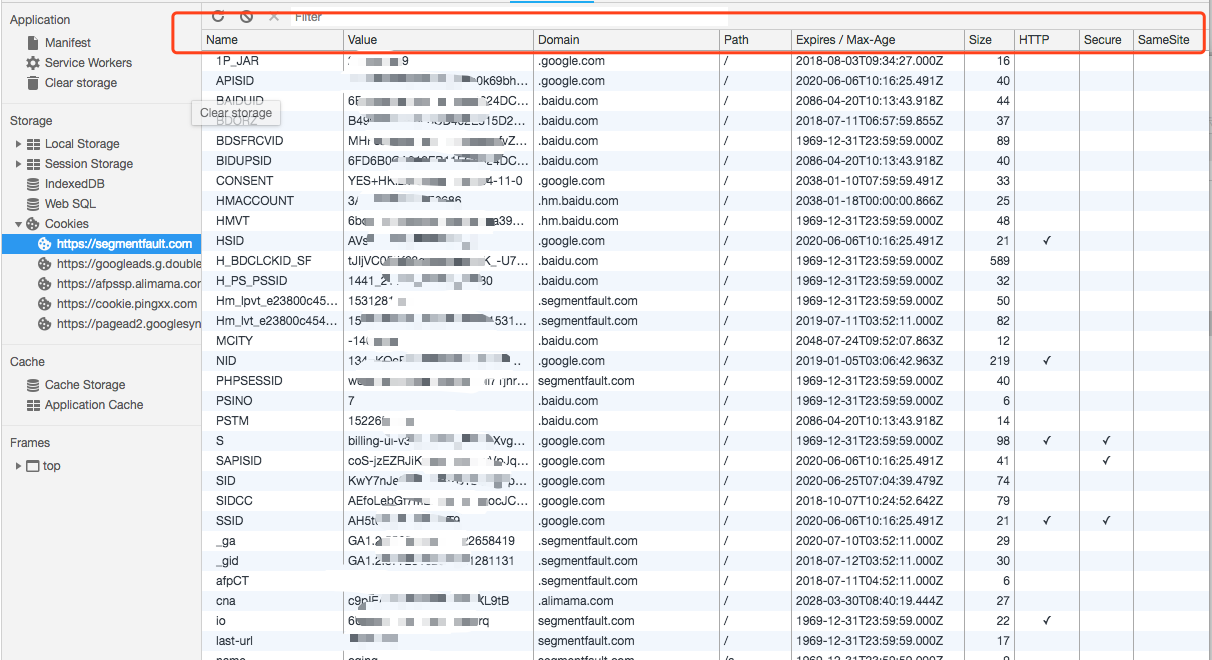1212x660 pixels.
Task: Click the cookie Filter input field
Action: click(740, 17)
